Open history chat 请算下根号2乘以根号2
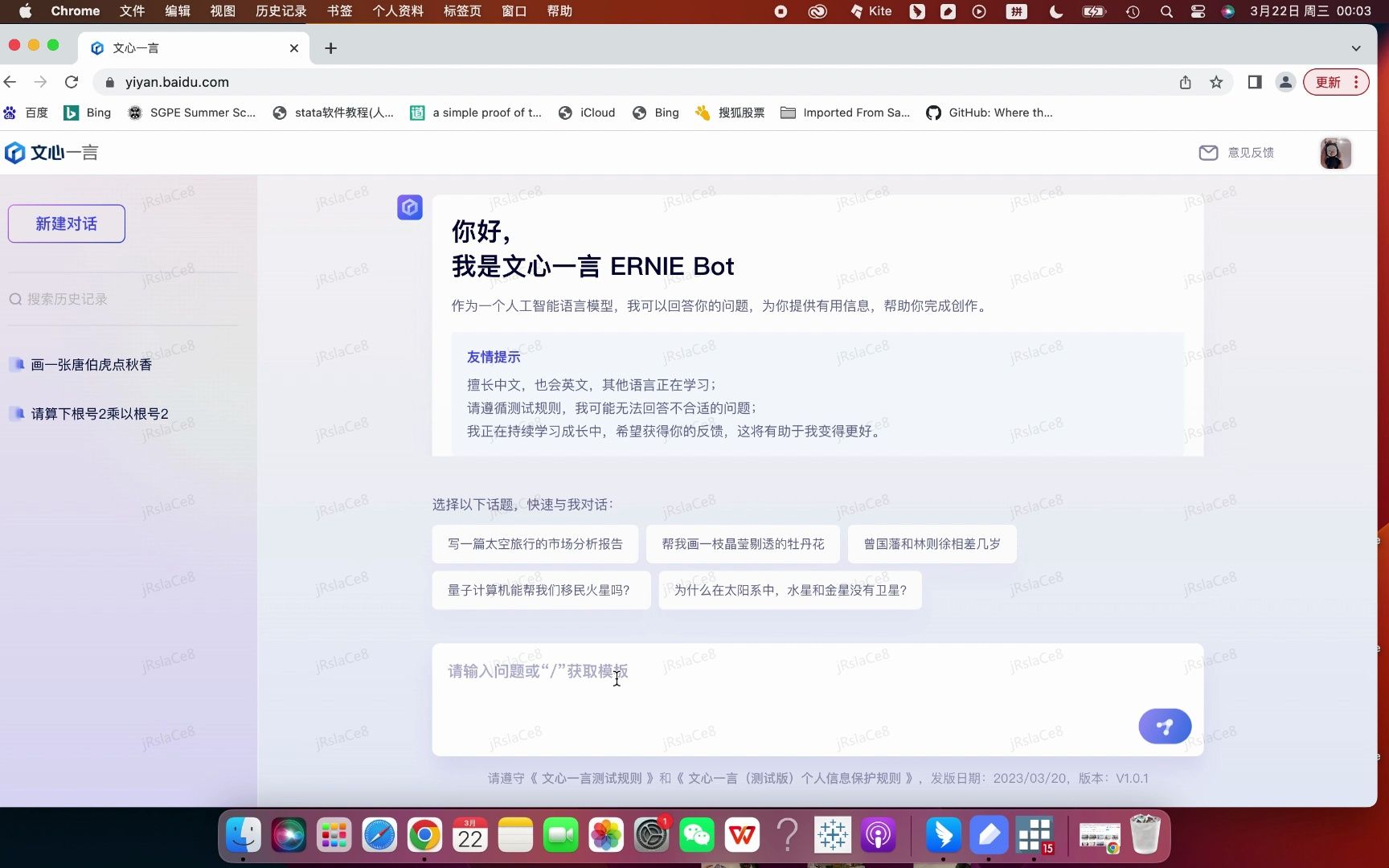This screenshot has width=1389, height=868. tap(100, 414)
